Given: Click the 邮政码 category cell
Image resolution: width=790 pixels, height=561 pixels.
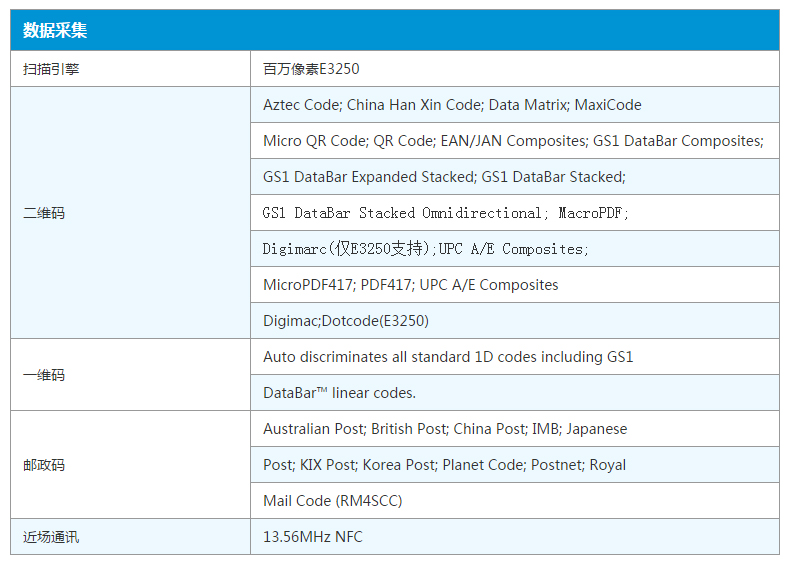Looking at the screenshot, I should coord(130,465).
